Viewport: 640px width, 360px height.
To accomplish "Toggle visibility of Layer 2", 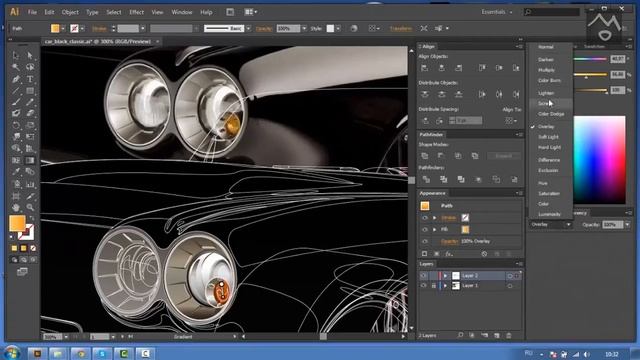I will tap(423, 276).
